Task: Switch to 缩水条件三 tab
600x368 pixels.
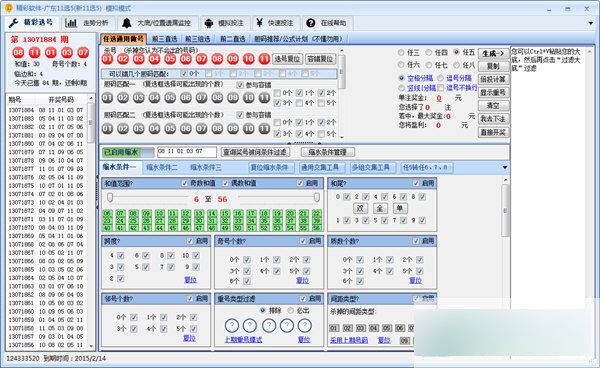Action: pos(206,167)
